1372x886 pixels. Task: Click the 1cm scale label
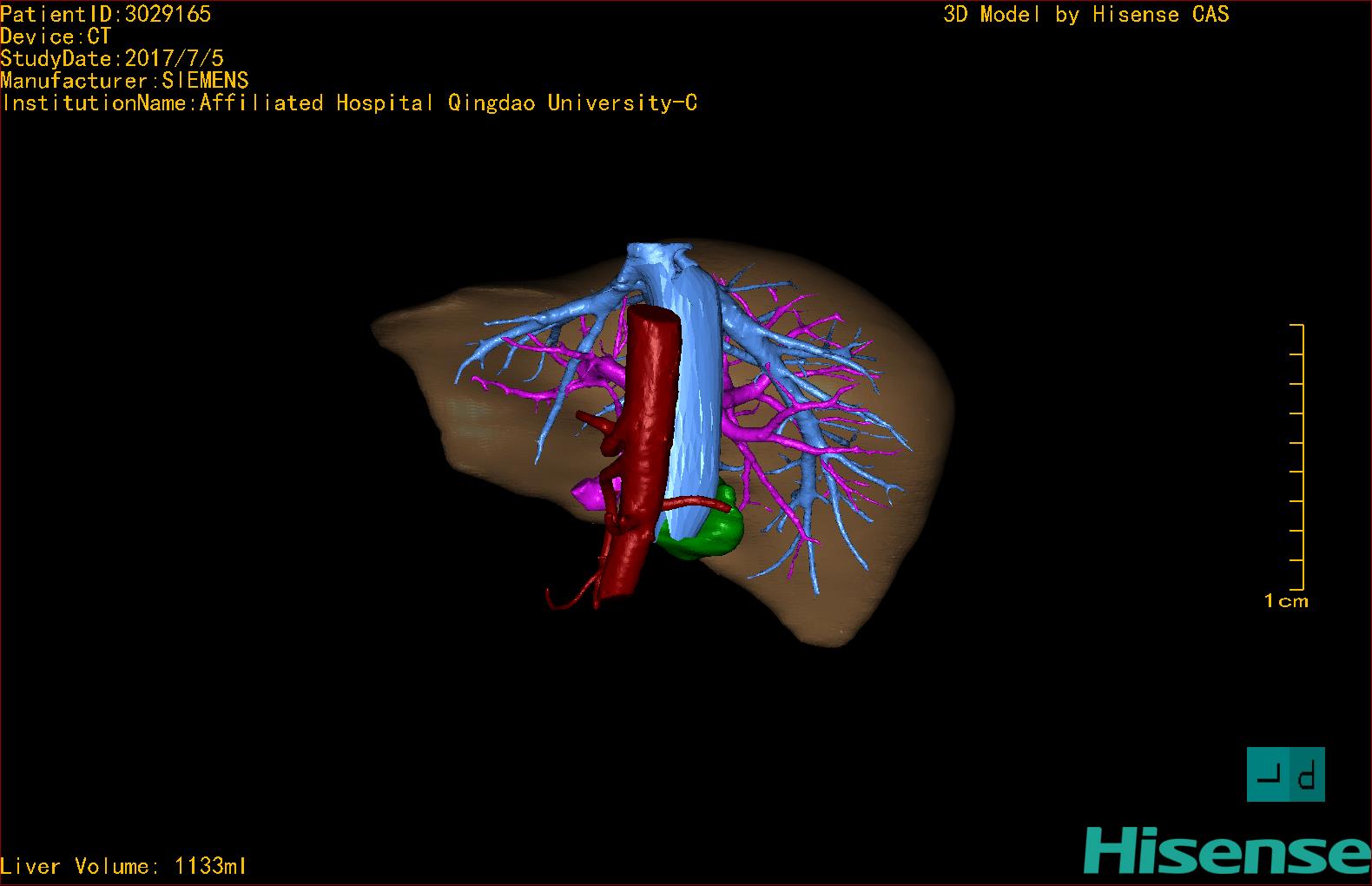1286,601
